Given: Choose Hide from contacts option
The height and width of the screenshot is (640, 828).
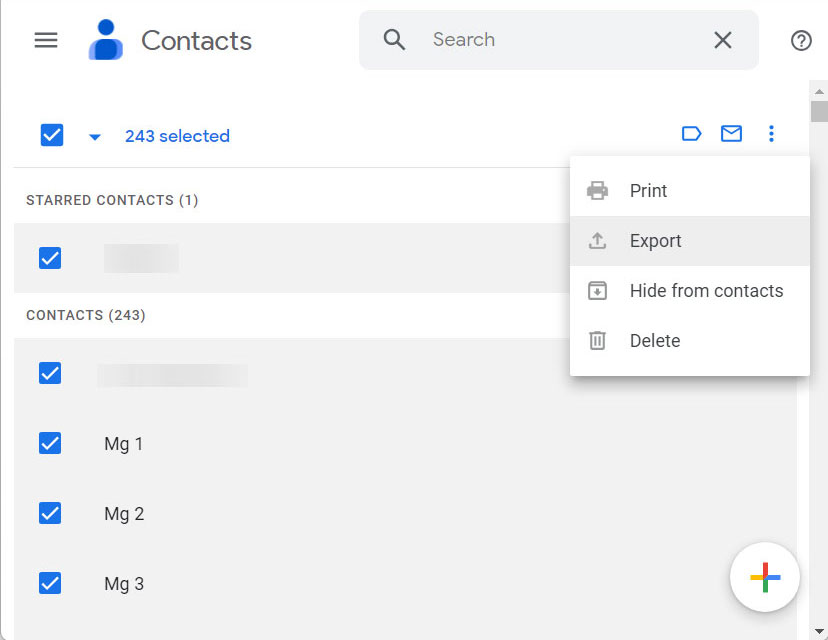Looking at the screenshot, I should pos(706,291).
